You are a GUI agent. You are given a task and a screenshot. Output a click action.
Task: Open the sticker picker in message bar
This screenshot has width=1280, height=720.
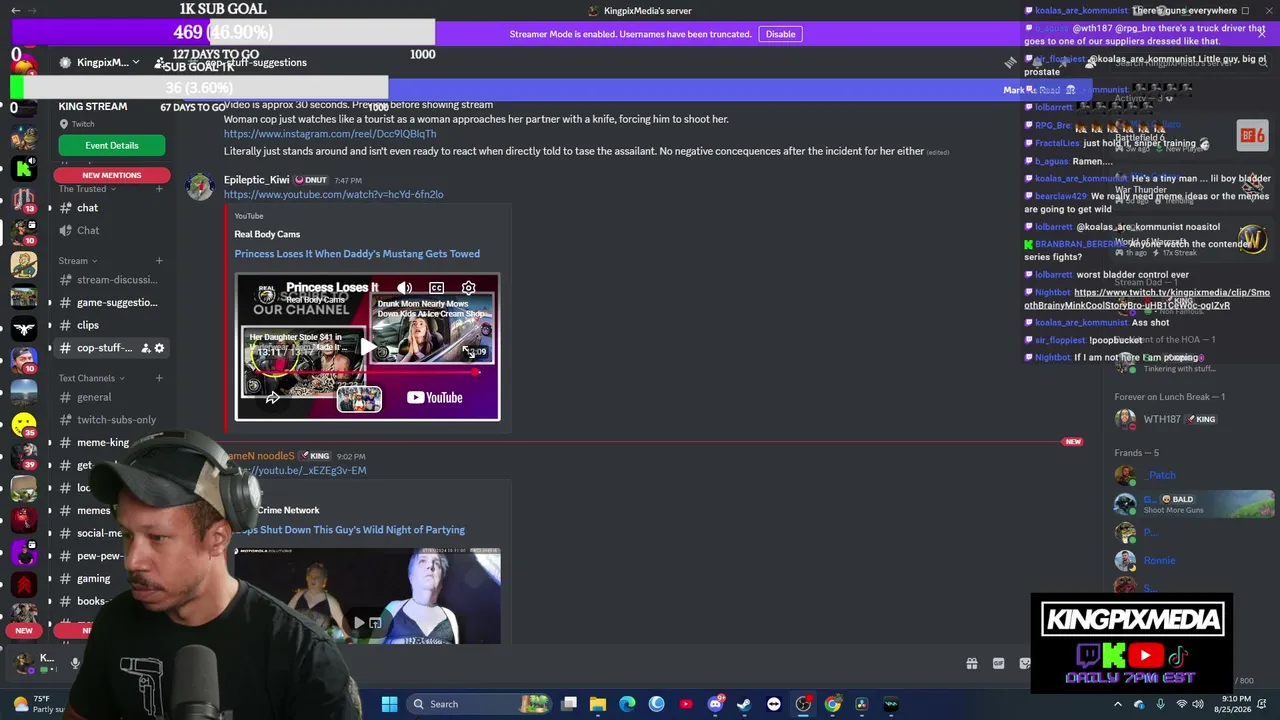point(1024,663)
